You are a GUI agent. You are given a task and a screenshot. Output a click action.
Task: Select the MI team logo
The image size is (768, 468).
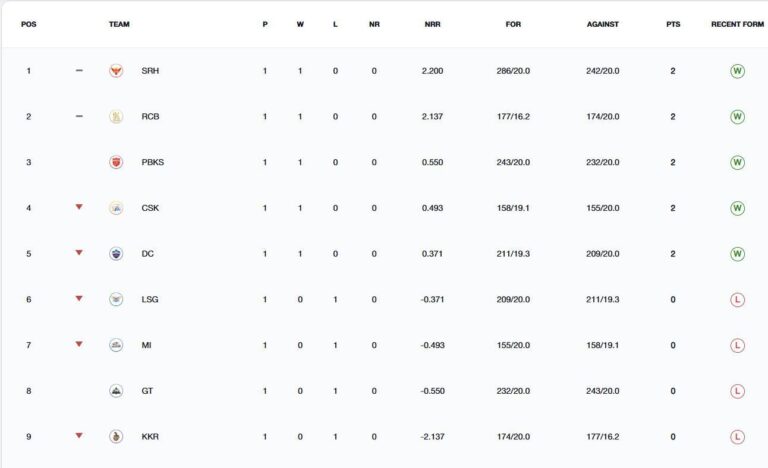(116, 345)
